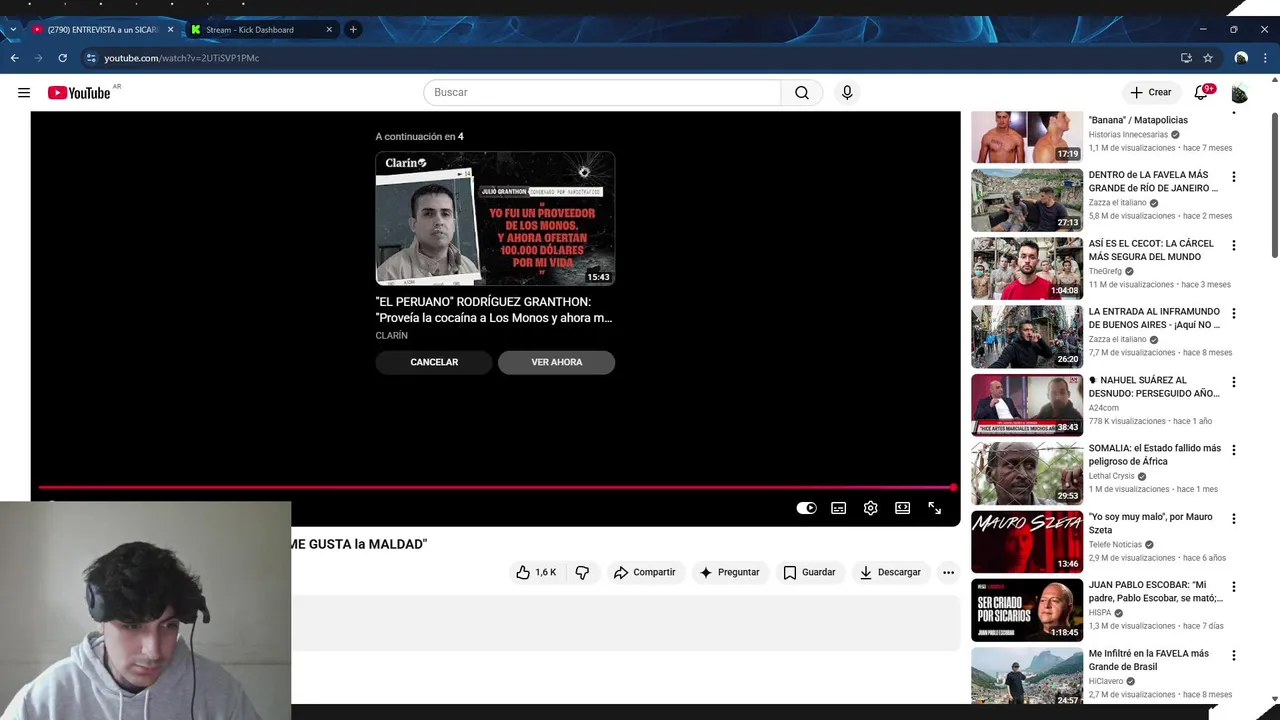Click Lethal Crysis channel name
The height and width of the screenshot is (720, 1280).
(x=1111, y=476)
